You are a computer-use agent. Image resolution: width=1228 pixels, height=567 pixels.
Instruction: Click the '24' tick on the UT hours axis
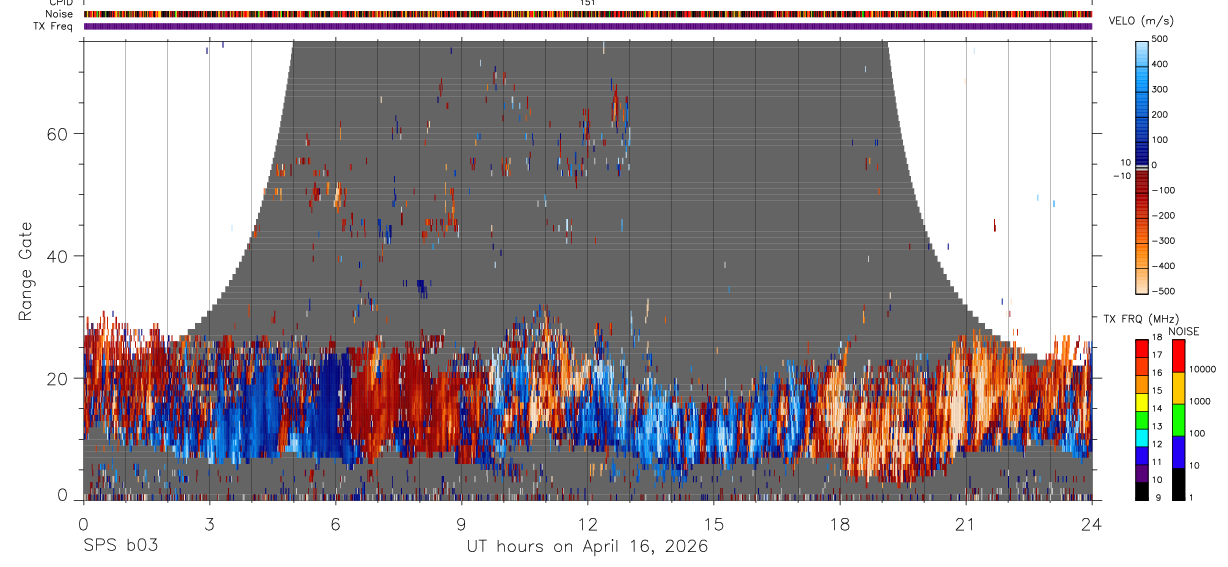point(1092,523)
